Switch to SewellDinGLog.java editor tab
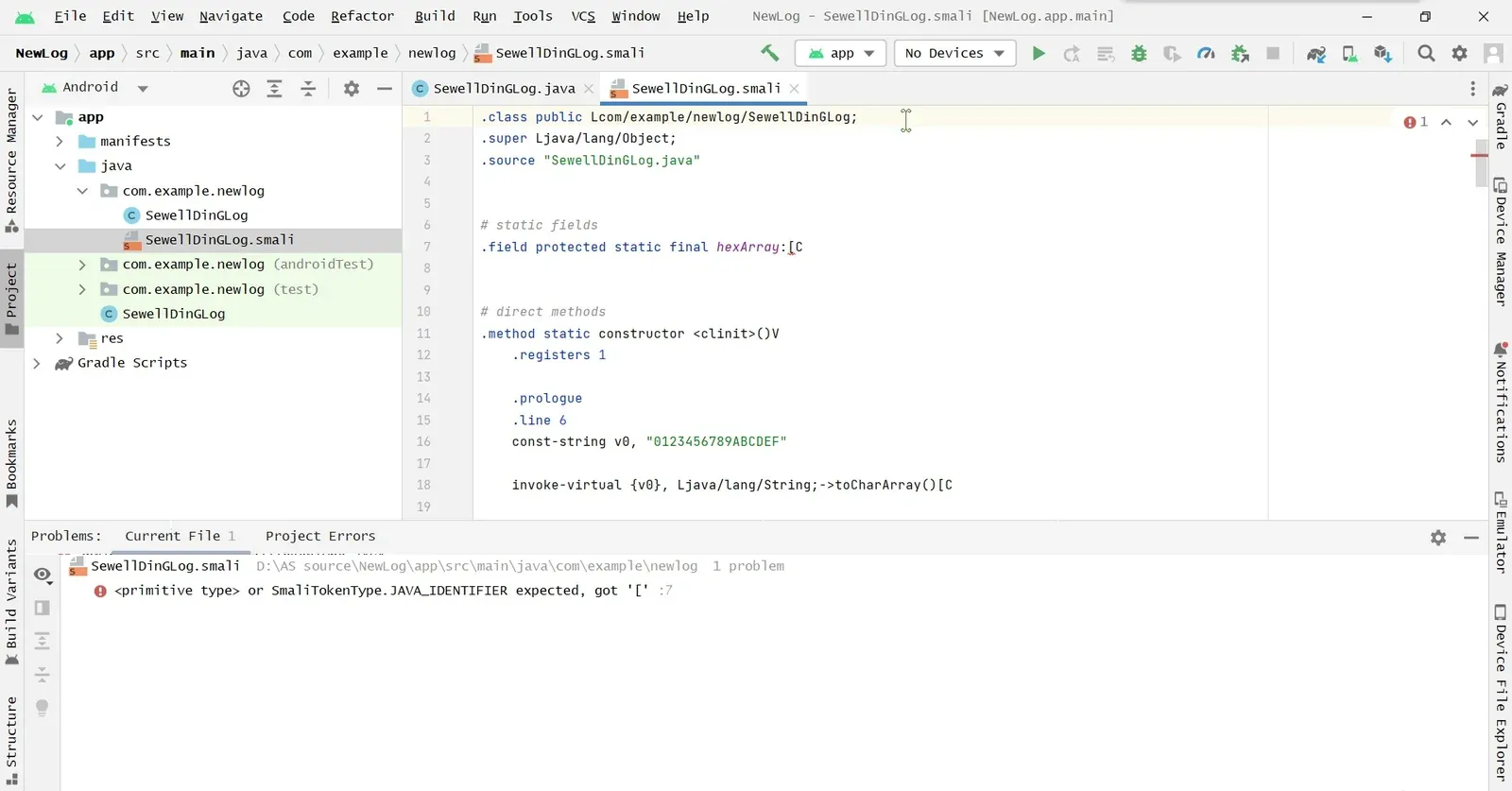This screenshot has width=1512, height=791. (504, 88)
